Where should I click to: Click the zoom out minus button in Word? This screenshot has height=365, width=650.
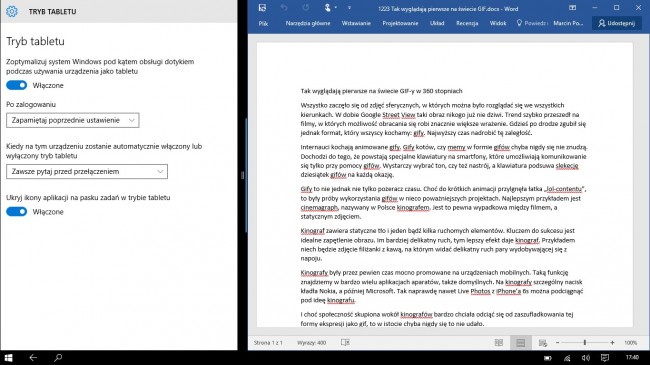point(558,343)
